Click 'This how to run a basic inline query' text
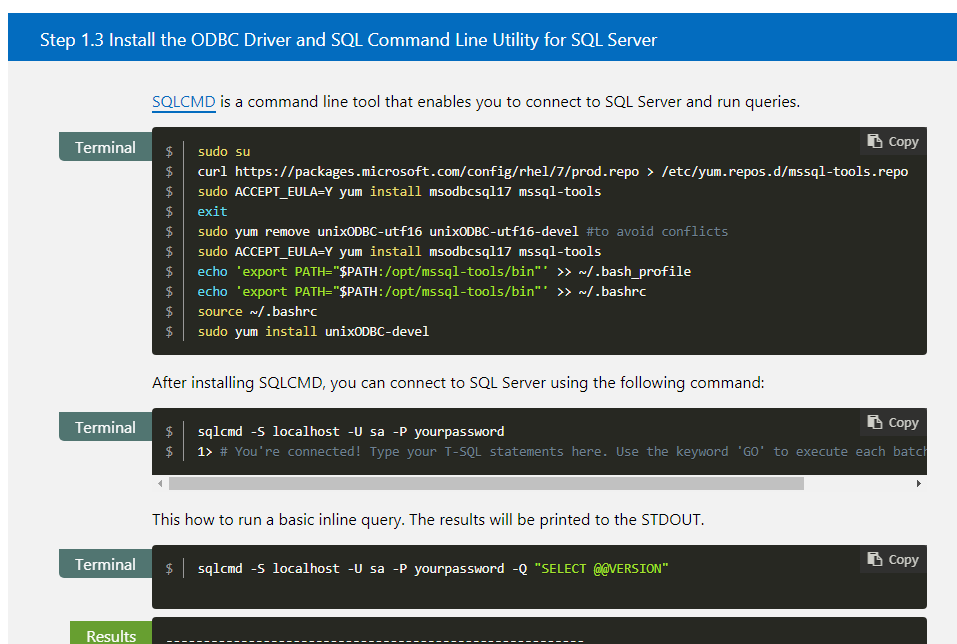 click(x=428, y=519)
